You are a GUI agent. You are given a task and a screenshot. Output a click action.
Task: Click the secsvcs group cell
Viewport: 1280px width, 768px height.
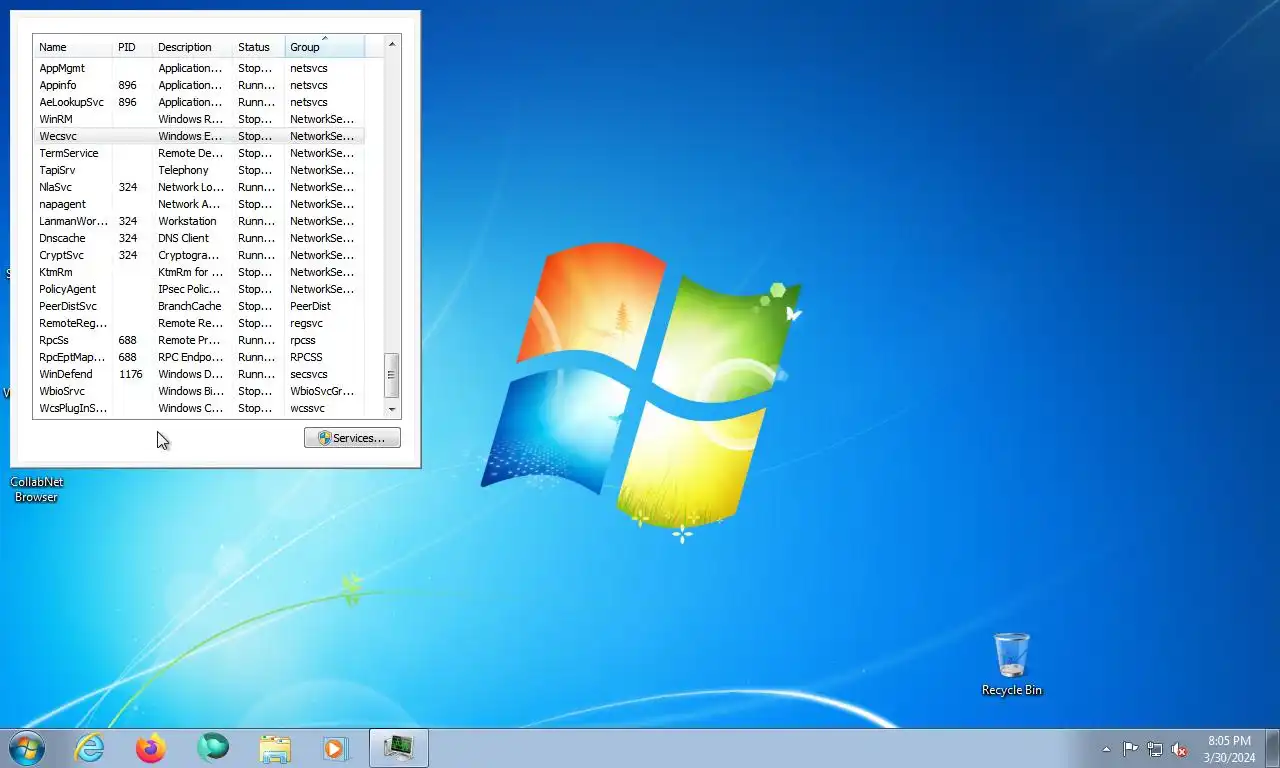click(x=309, y=374)
